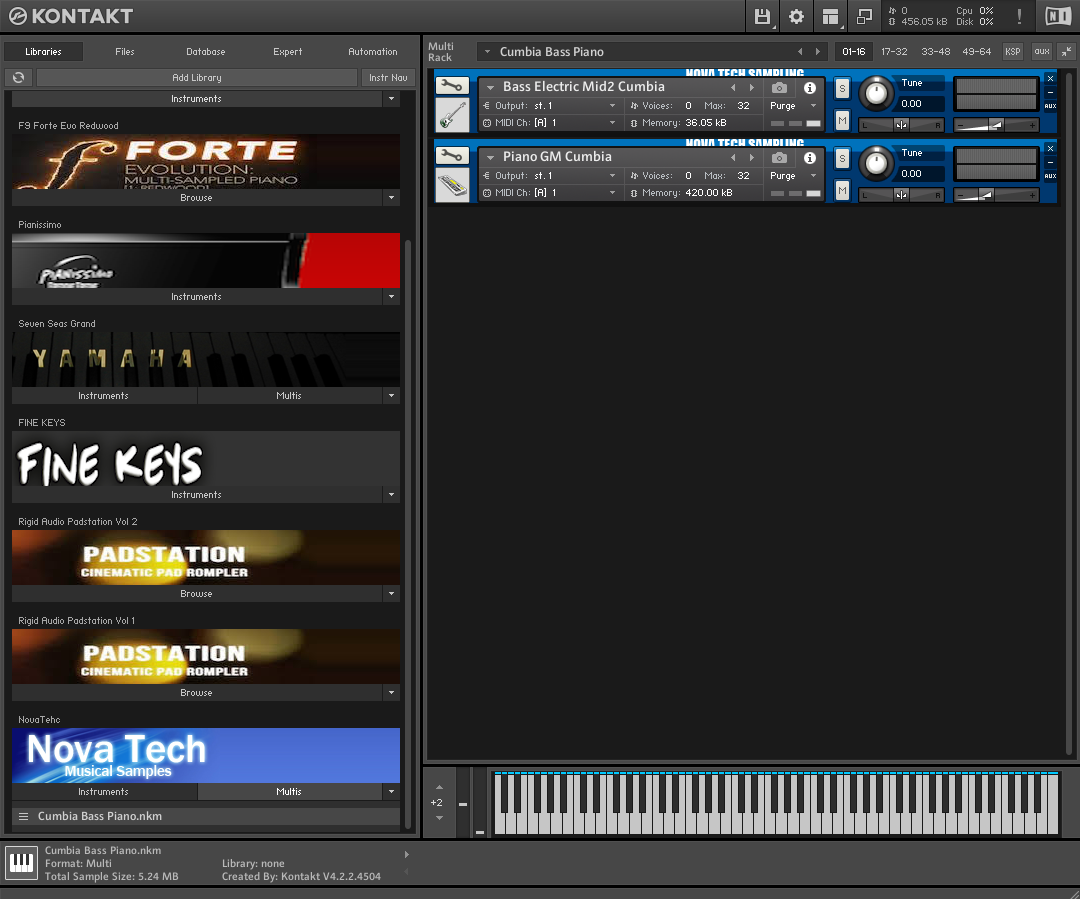Viewport: 1080px width, 899px height.
Task: Show info for Bass Electric Mid2 Cumbia
Action: pyautogui.click(x=810, y=87)
